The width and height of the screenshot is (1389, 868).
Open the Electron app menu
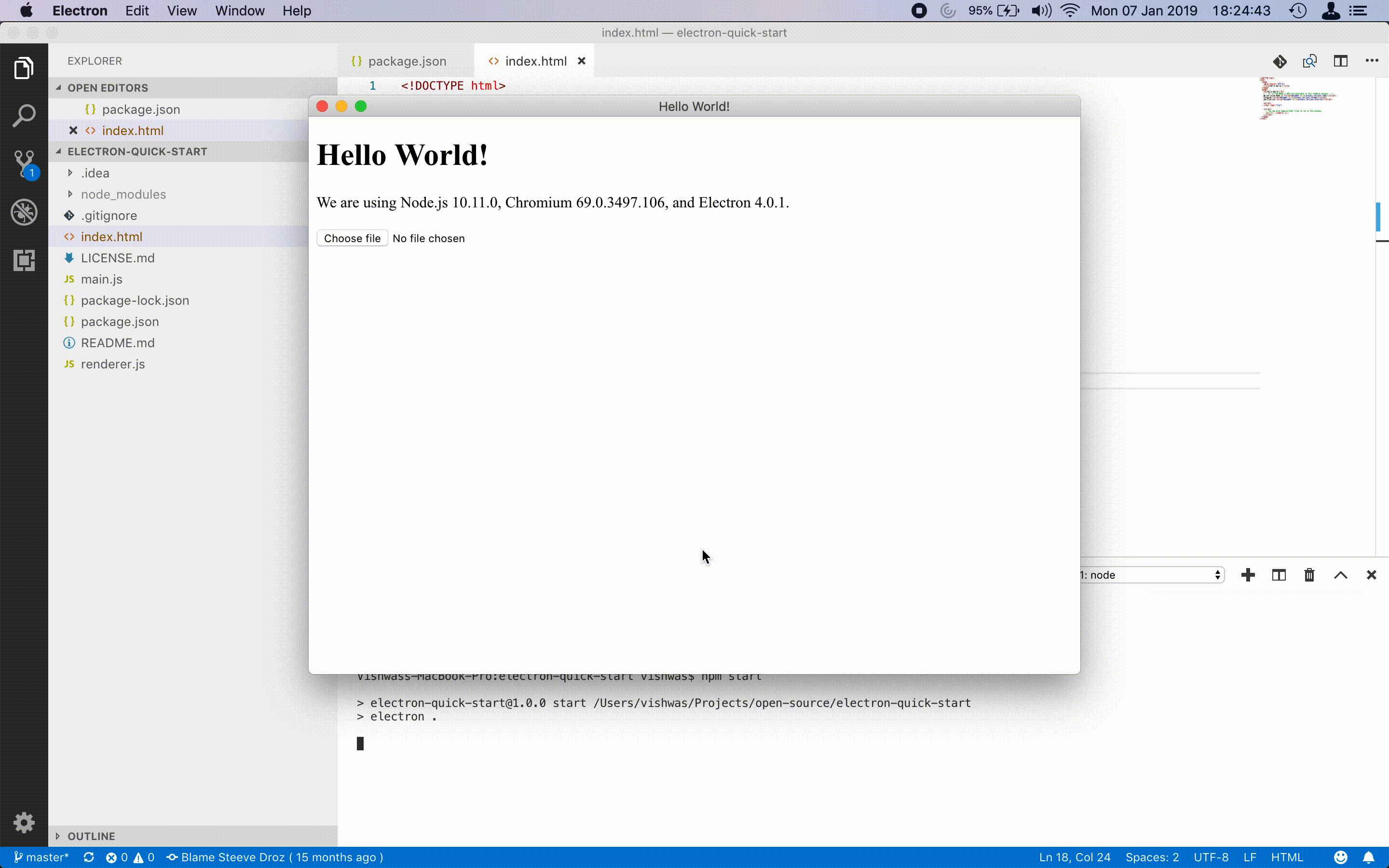[x=80, y=11]
